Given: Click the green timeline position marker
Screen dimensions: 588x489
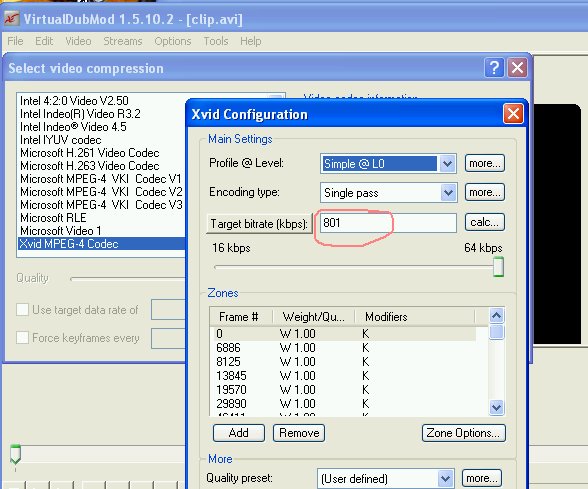Looking at the screenshot, I should tap(15, 454).
